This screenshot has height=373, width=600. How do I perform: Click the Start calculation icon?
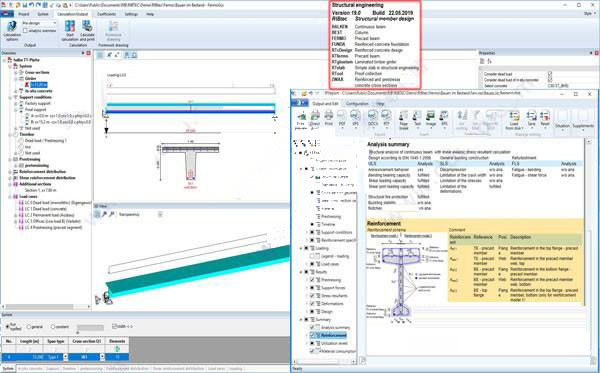point(70,31)
